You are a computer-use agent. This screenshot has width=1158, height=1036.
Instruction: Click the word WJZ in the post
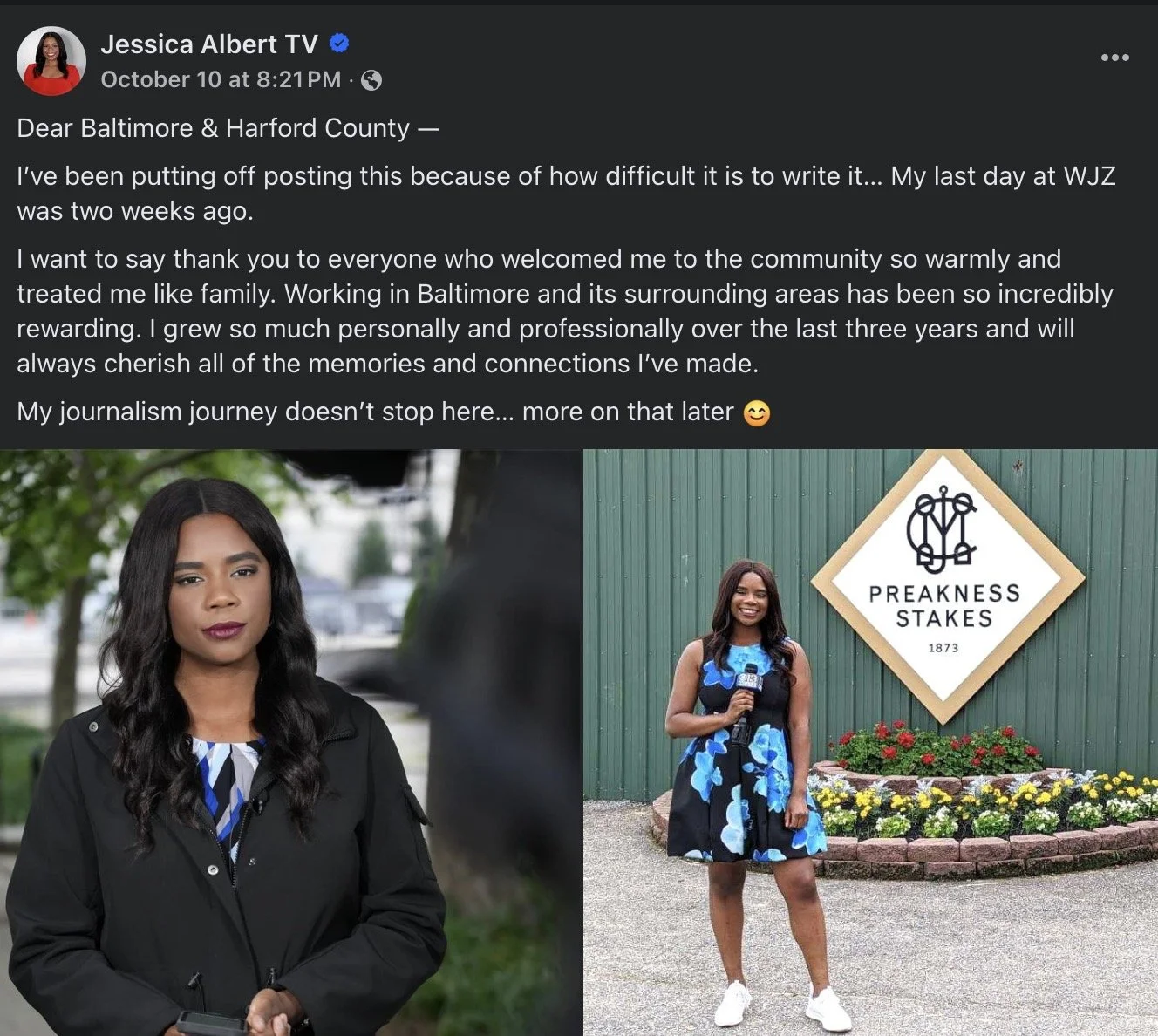tap(1089, 176)
